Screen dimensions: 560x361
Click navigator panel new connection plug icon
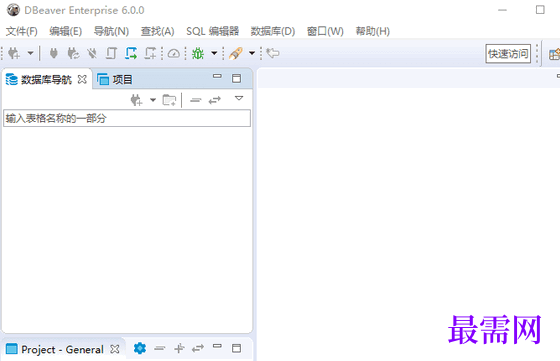[x=136, y=100]
